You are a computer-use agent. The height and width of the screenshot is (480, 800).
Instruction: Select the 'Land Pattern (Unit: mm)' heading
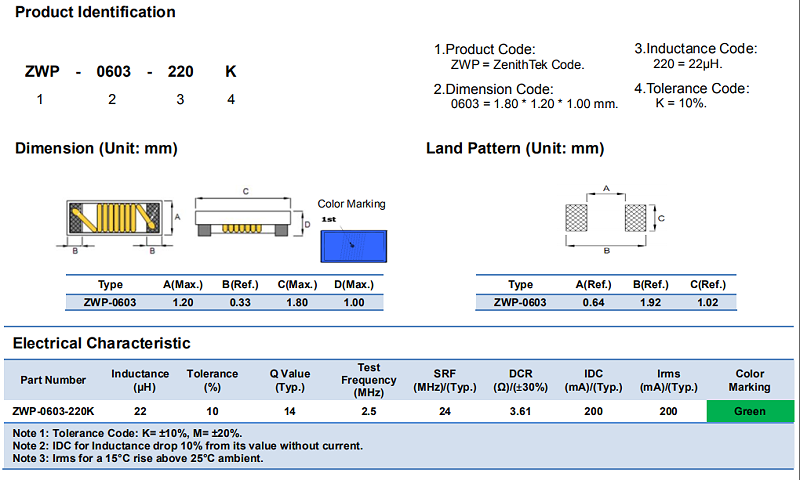click(x=515, y=148)
